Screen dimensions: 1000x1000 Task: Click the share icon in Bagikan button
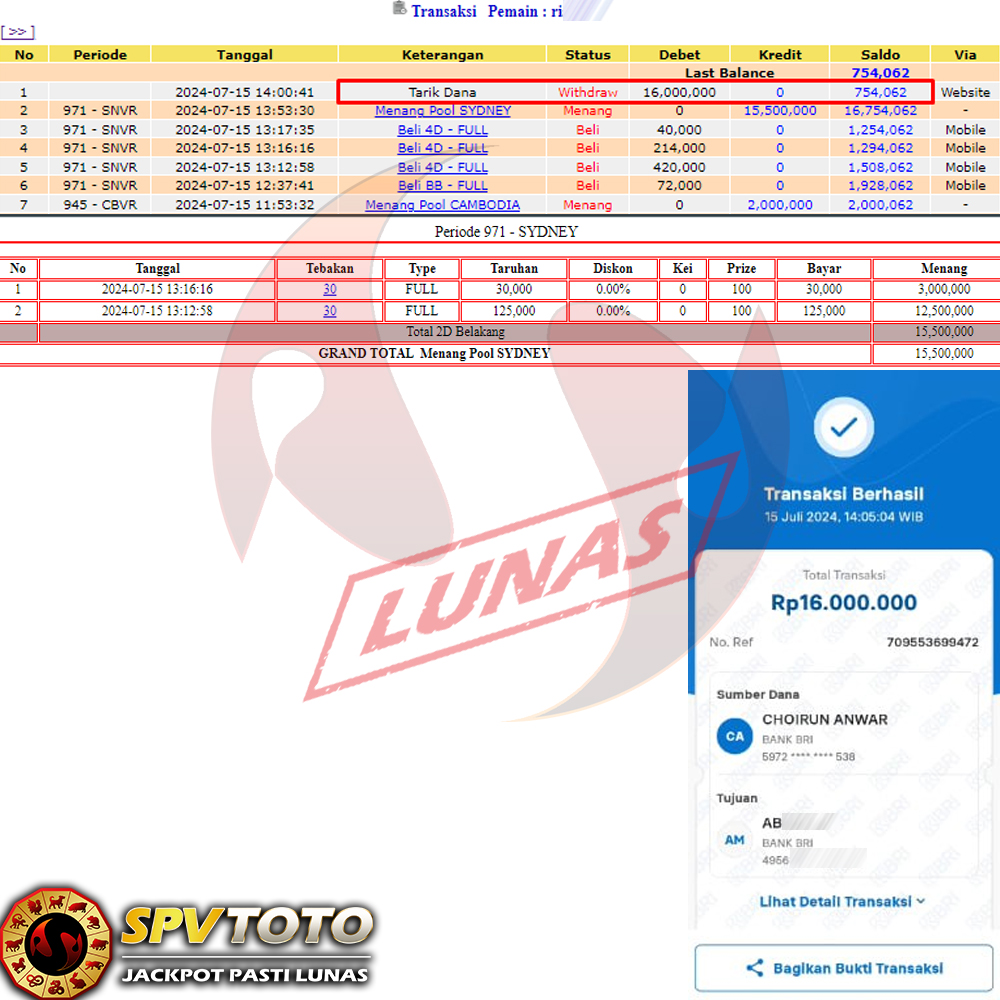[755, 968]
